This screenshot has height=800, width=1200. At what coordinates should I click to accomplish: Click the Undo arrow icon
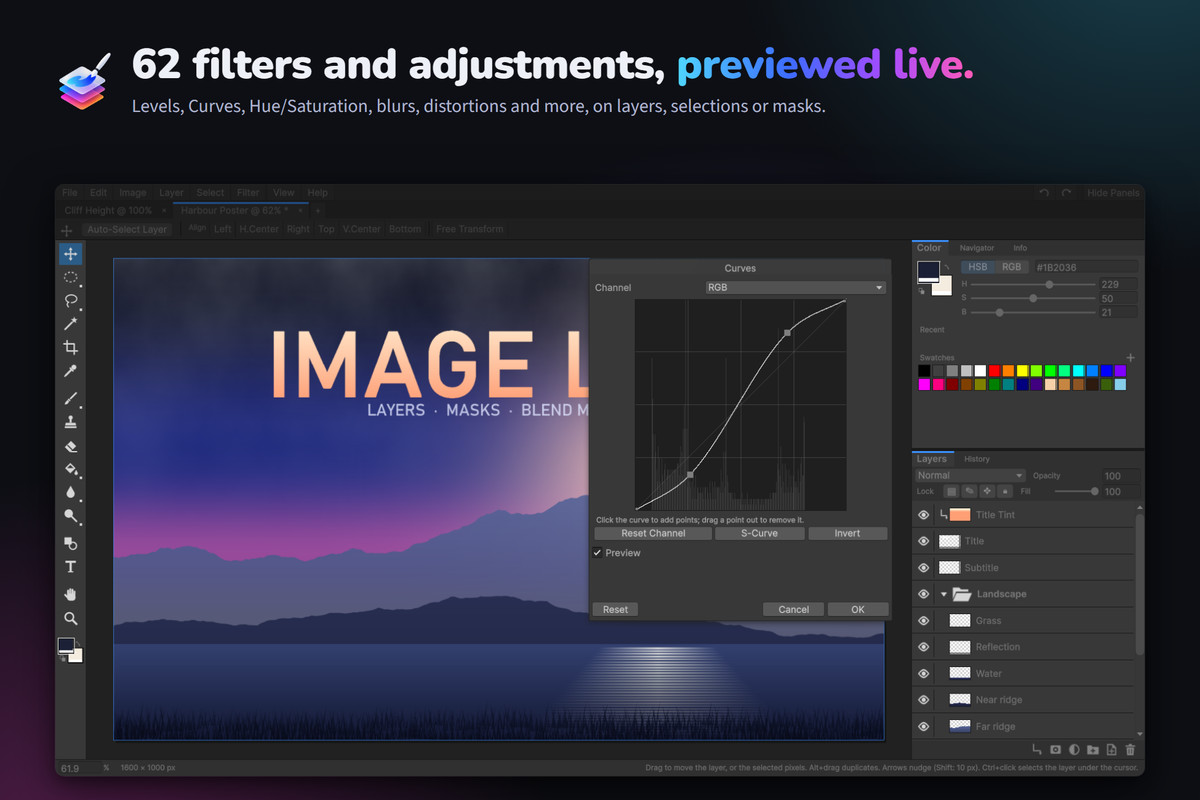tap(1045, 193)
